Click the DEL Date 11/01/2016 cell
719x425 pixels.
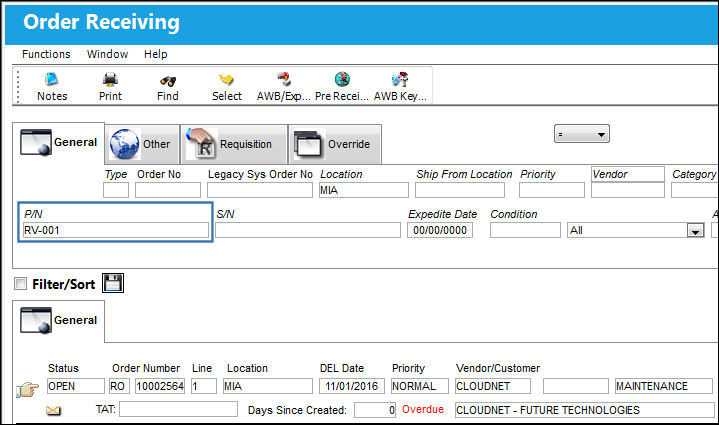(352, 386)
